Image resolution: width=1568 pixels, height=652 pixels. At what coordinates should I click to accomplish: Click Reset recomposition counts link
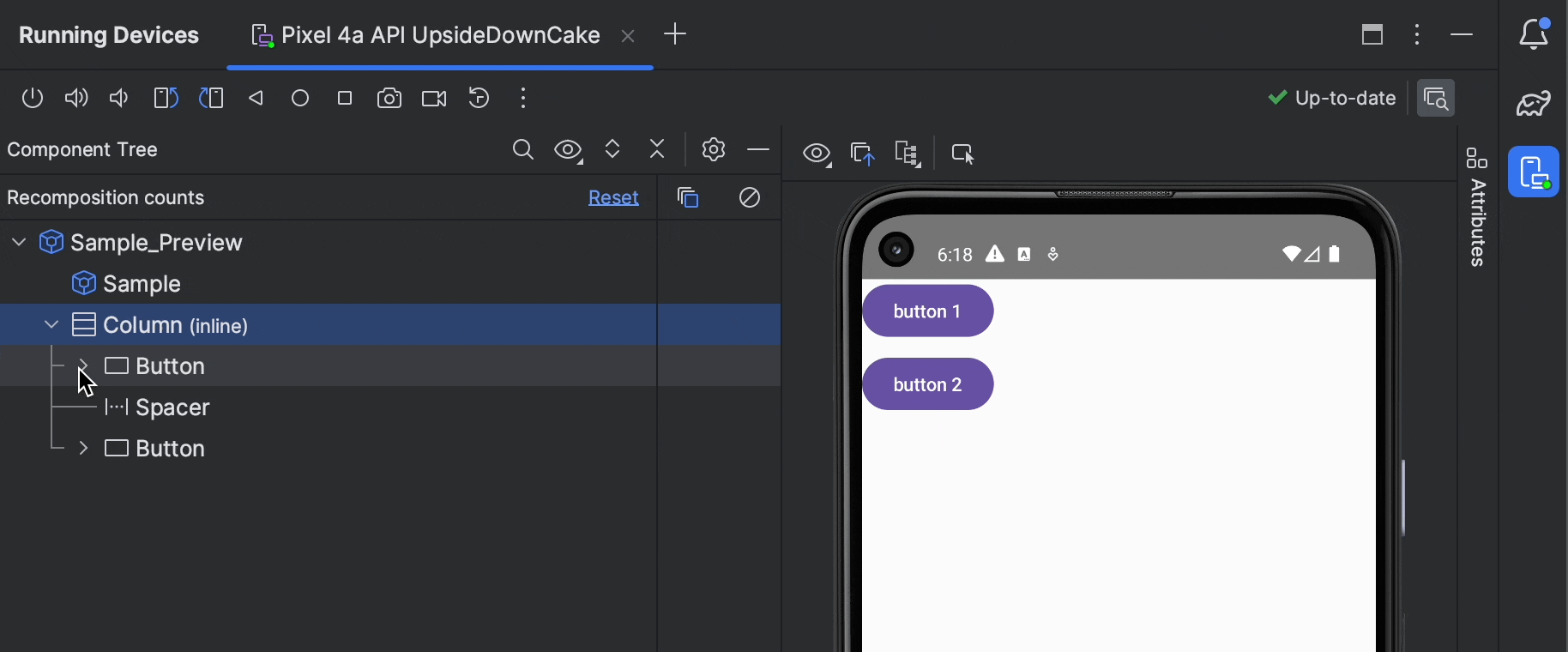click(613, 198)
